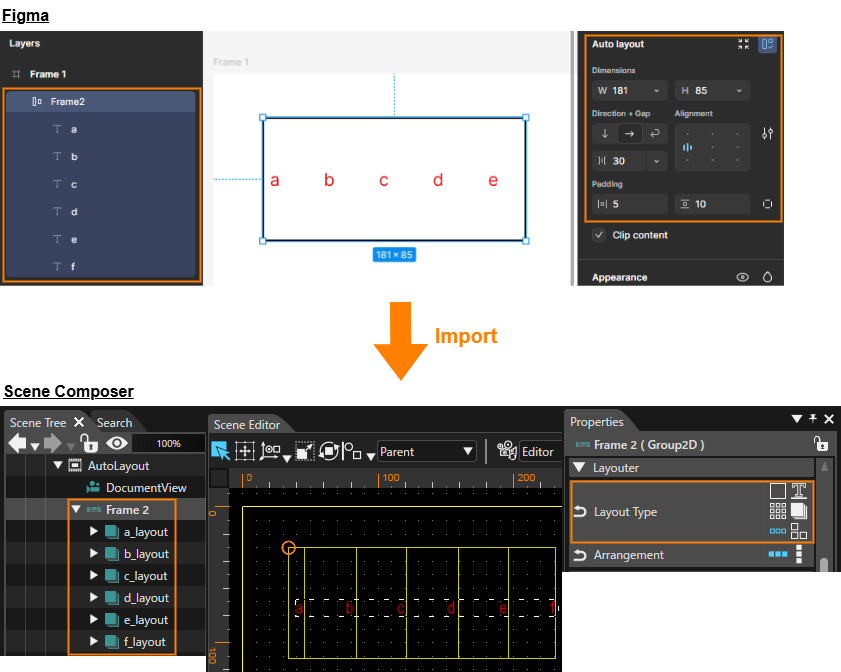Click the horizontal padding field showing 5
This screenshot has width=841, height=672.
[x=630, y=204]
